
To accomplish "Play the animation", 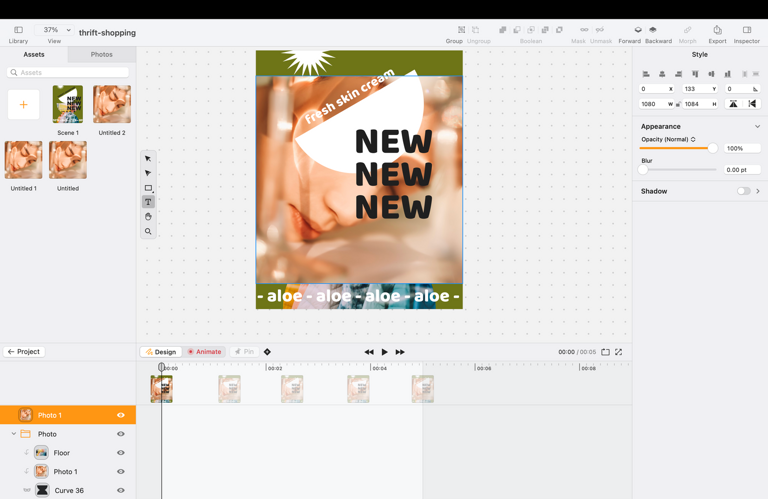I will click(384, 352).
